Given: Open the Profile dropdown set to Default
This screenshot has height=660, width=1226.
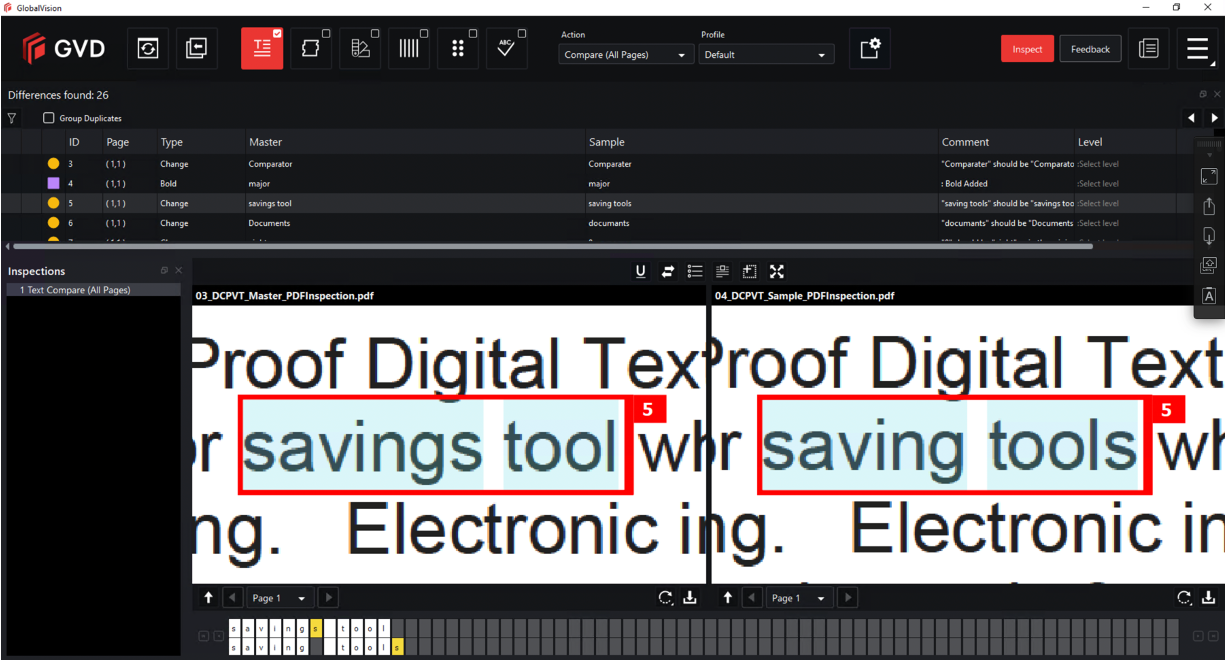Looking at the screenshot, I should click(x=766, y=55).
